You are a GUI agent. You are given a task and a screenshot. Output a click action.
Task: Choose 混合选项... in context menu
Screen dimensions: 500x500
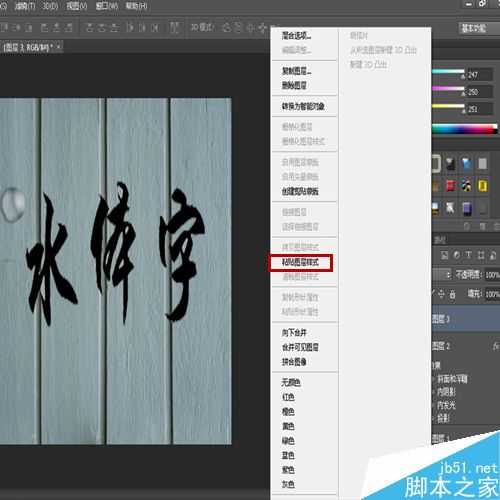(x=296, y=35)
